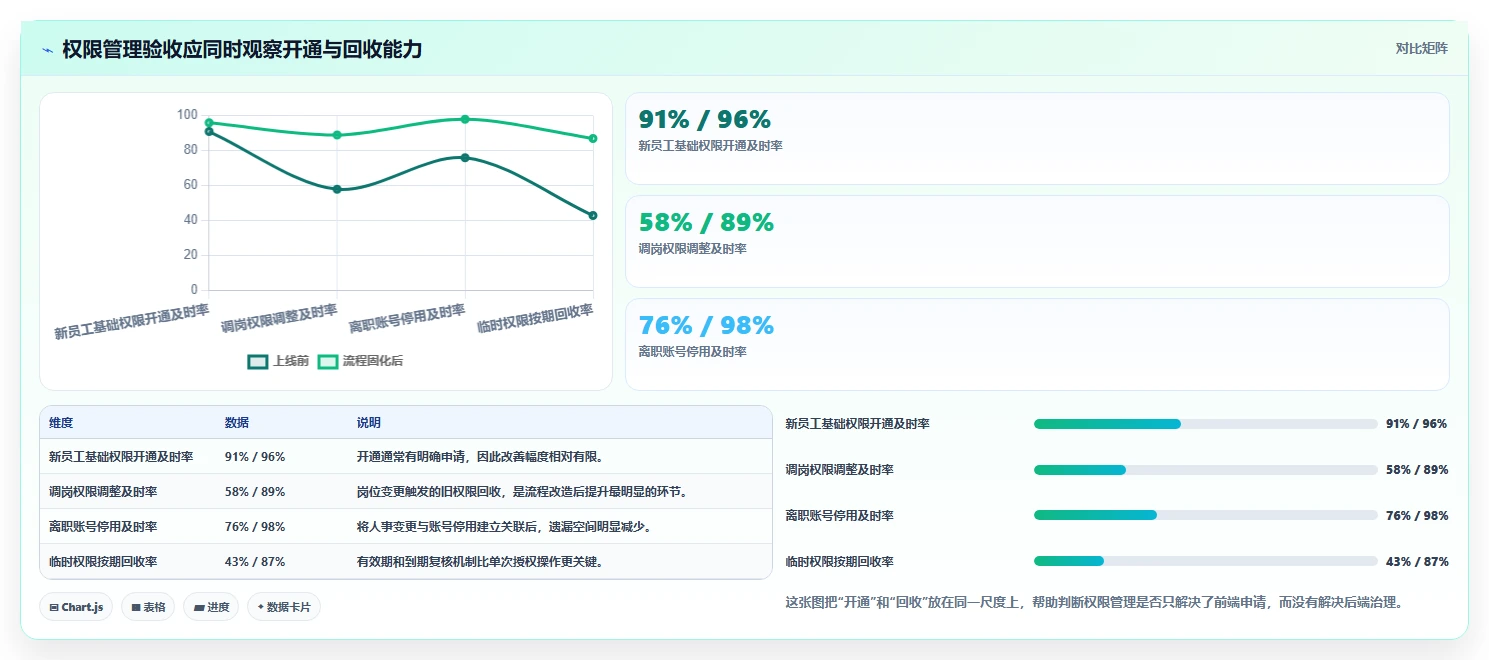Click the 说明 column header

pos(369,423)
